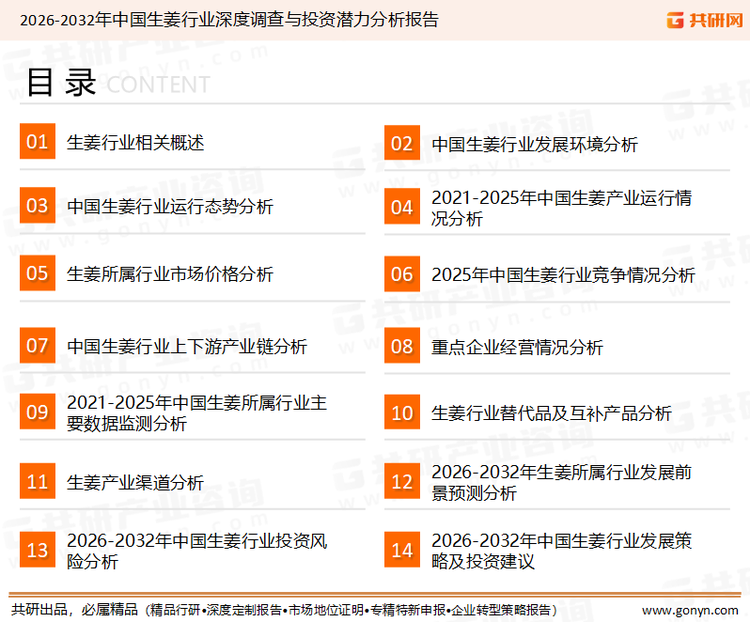This screenshot has height=622, width=750.
Task: Select chapter 2026-2032年中国生姜行业投资风险分析
Action: point(197,551)
